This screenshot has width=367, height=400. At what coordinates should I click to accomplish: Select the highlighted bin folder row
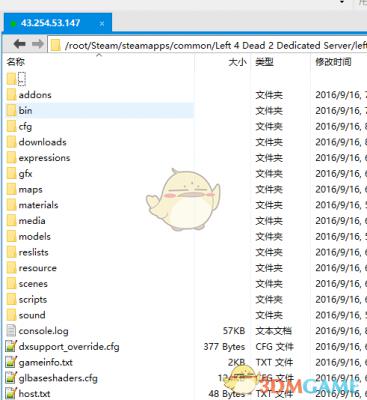[99, 110]
